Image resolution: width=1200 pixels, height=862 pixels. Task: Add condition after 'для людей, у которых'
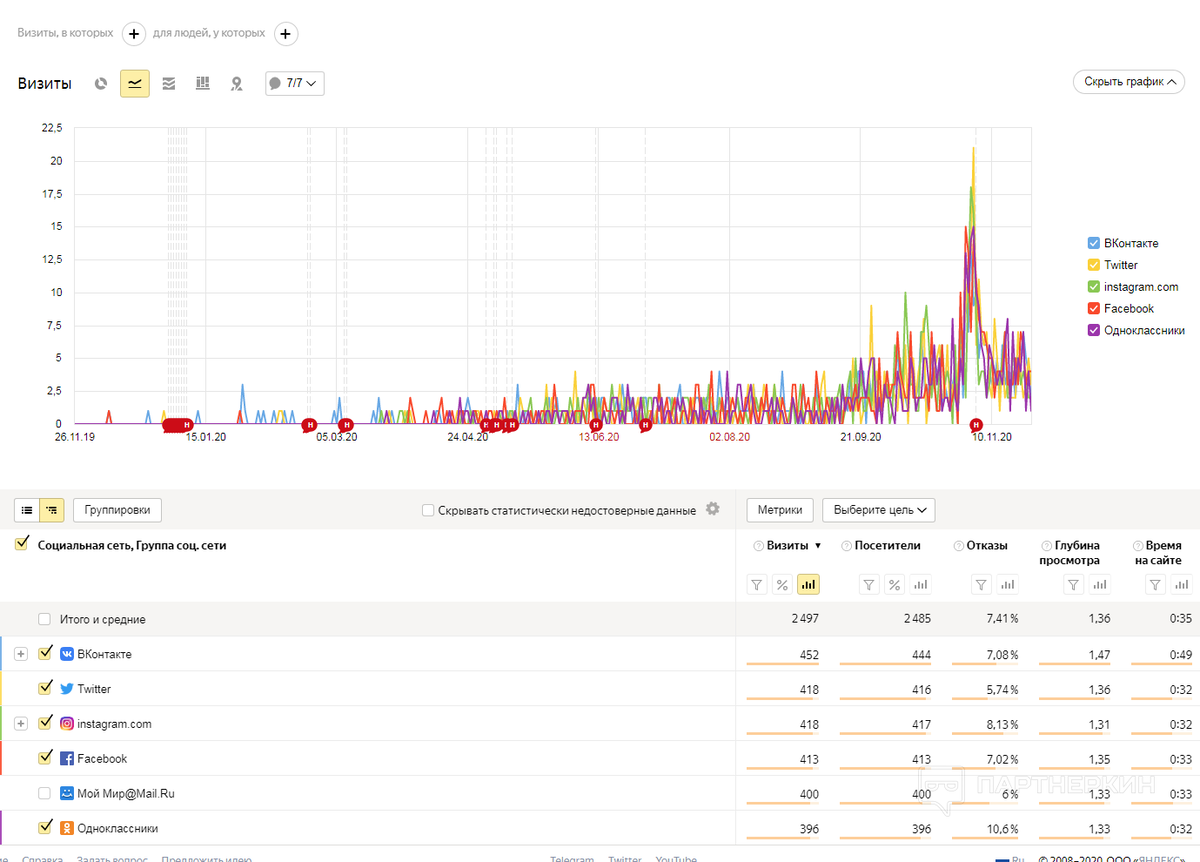point(286,33)
